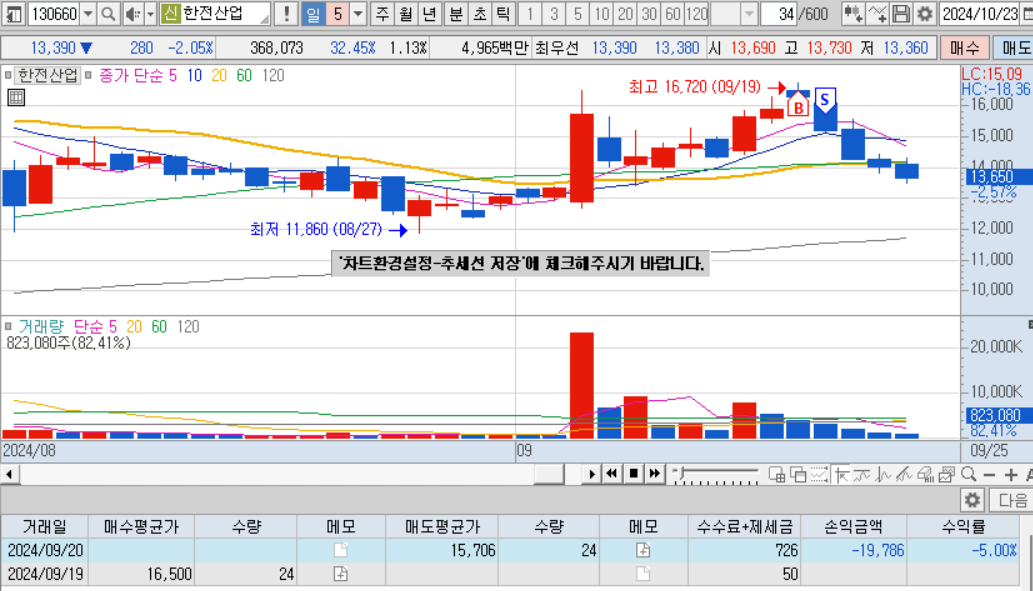Toggle the 년 yearly period button
The width and height of the screenshot is (1033, 591).
pos(430,14)
